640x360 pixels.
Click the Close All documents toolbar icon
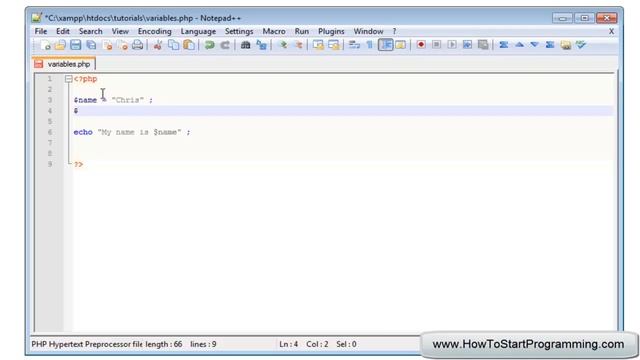(122, 45)
